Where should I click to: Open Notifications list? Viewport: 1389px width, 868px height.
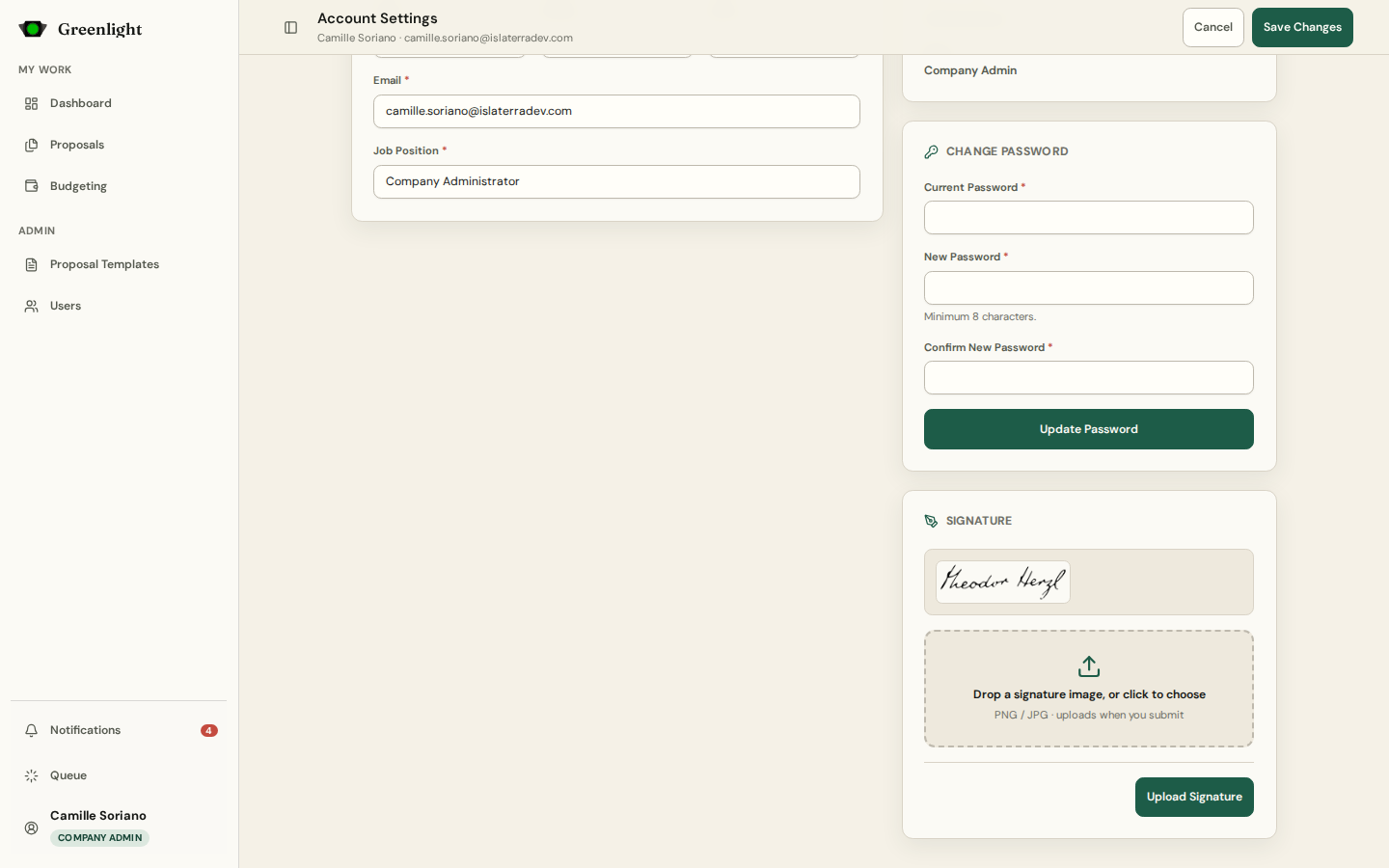coord(119,730)
